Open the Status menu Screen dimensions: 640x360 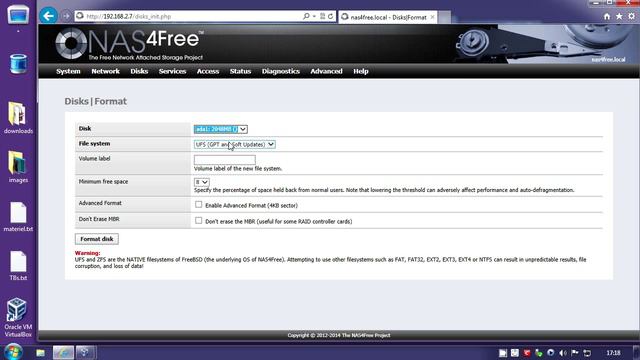(240, 71)
